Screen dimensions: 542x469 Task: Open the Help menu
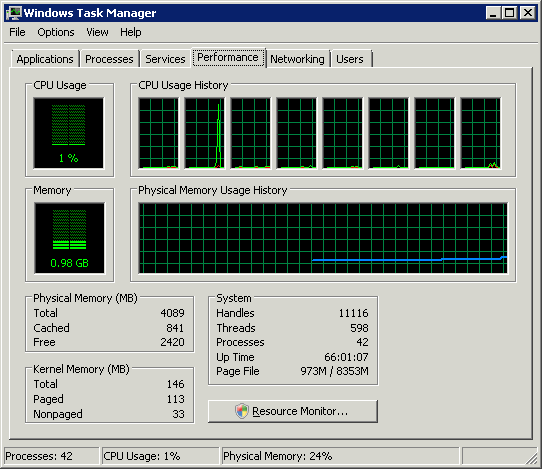[131, 32]
